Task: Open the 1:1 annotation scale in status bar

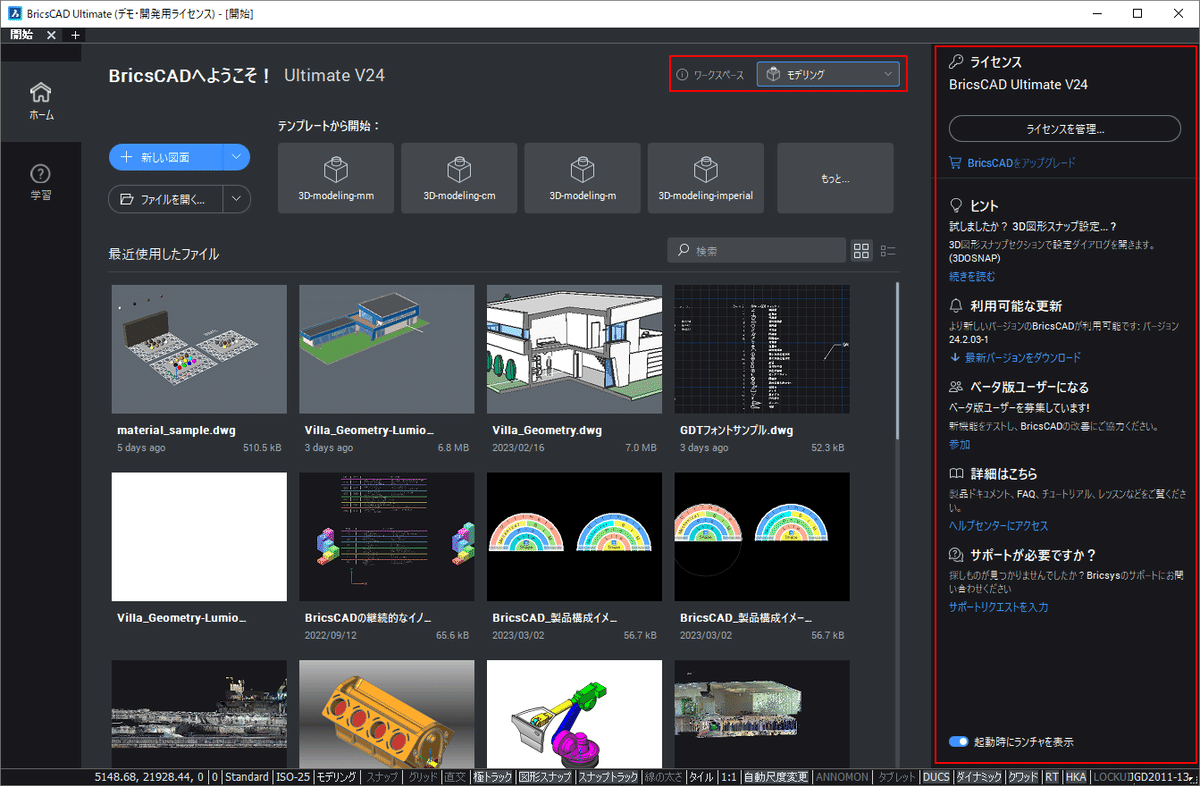Action: point(729,777)
